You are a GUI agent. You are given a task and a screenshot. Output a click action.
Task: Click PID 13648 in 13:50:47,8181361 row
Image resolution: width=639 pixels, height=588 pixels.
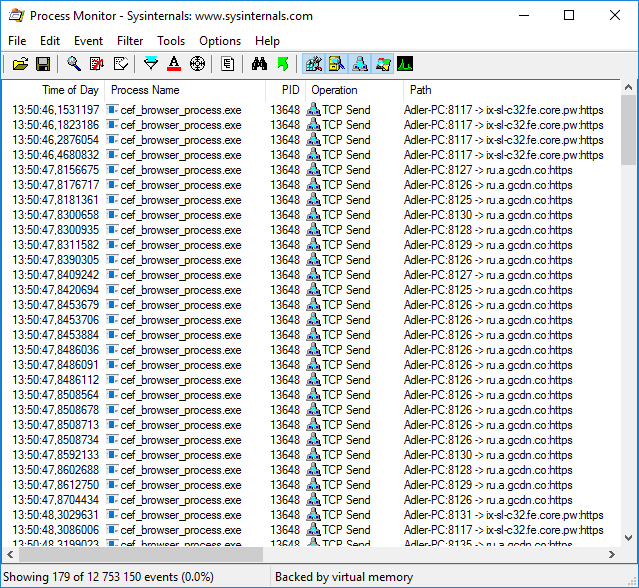pyautogui.click(x=285, y=200)
